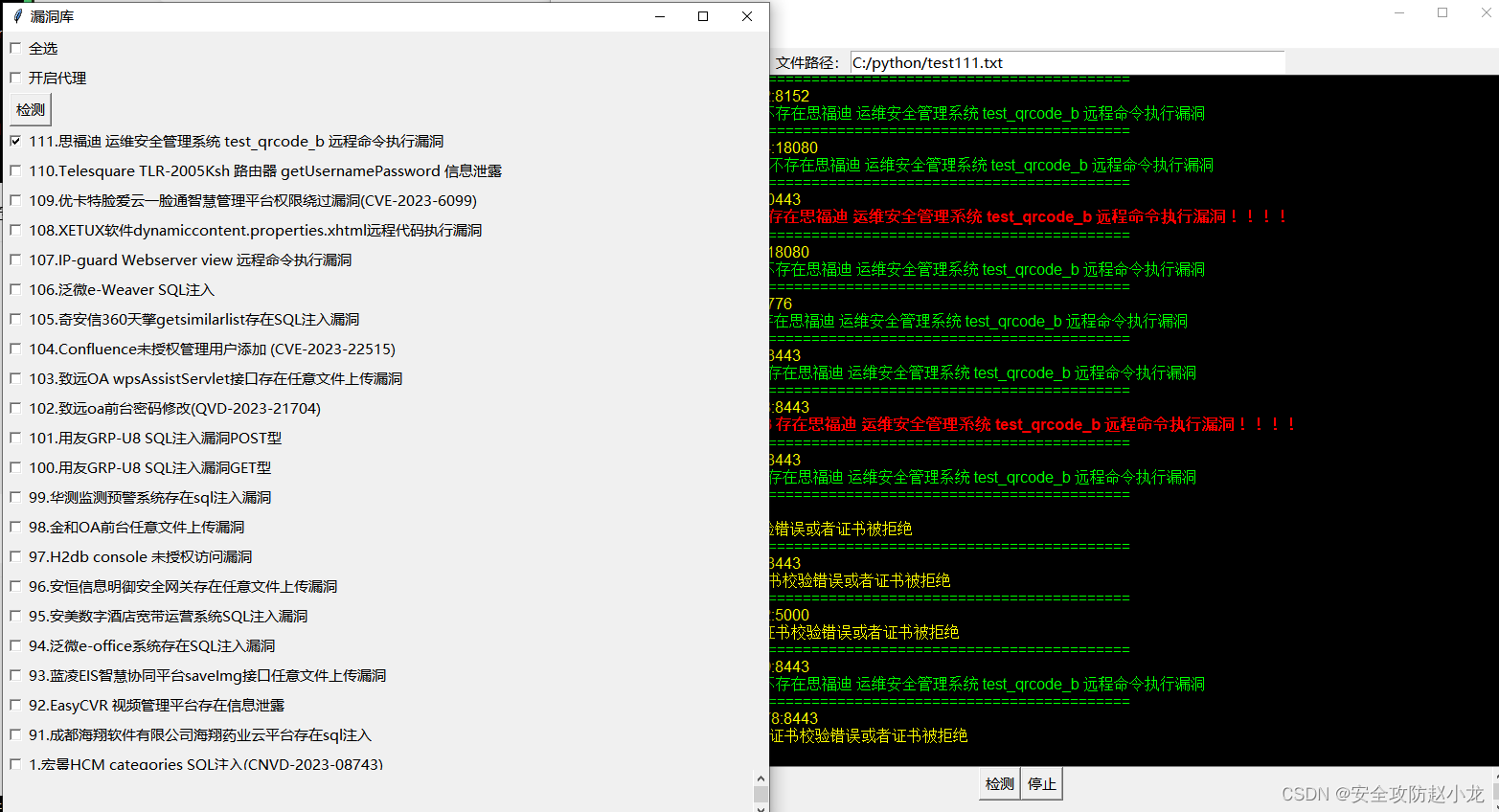Viewport: 1499px width, 812px height.
Task: Click the 文件路径 input field
Action: [x=1067, y=62]
